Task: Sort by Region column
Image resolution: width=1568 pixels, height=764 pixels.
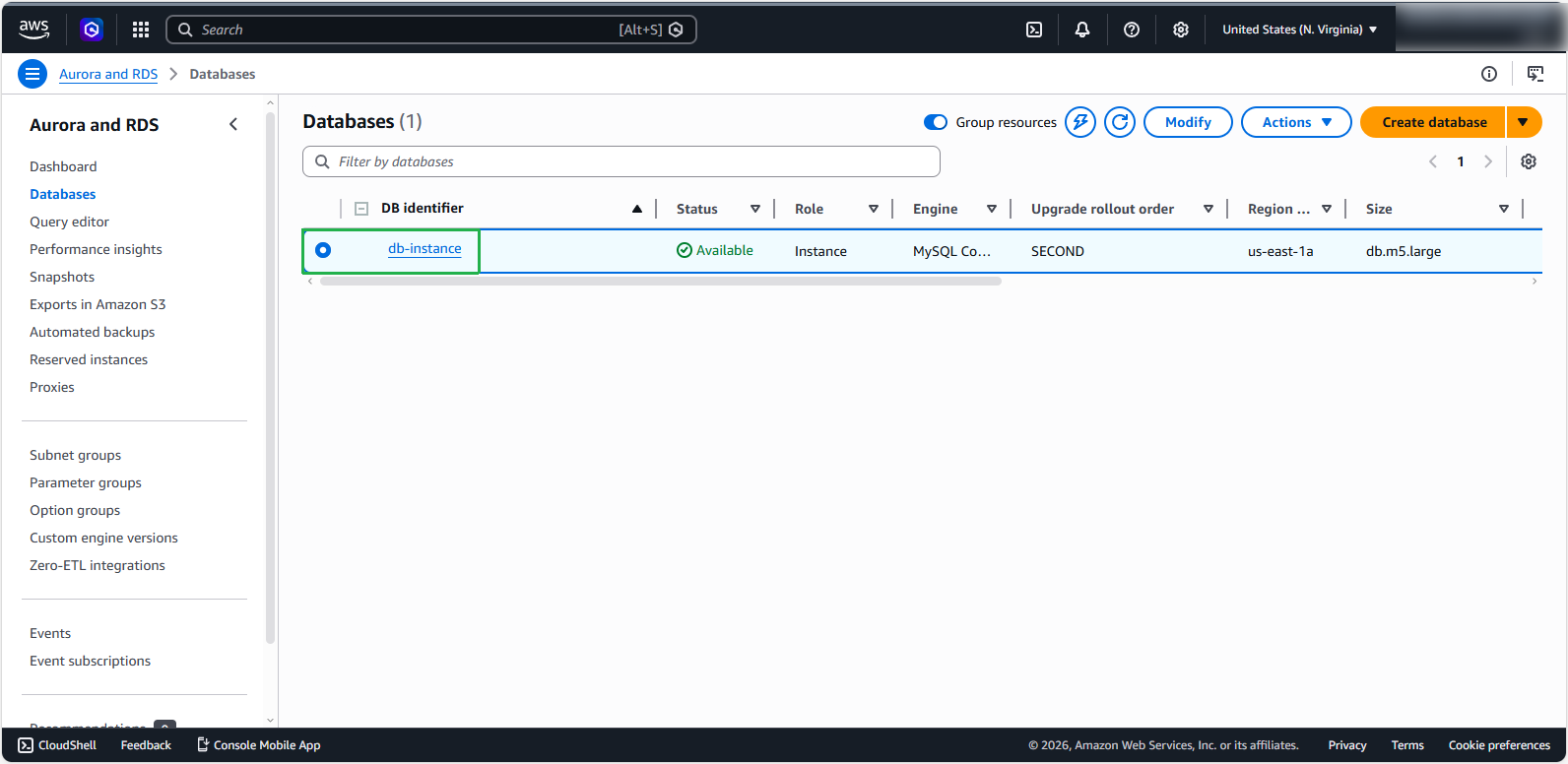Action: 1327,209
